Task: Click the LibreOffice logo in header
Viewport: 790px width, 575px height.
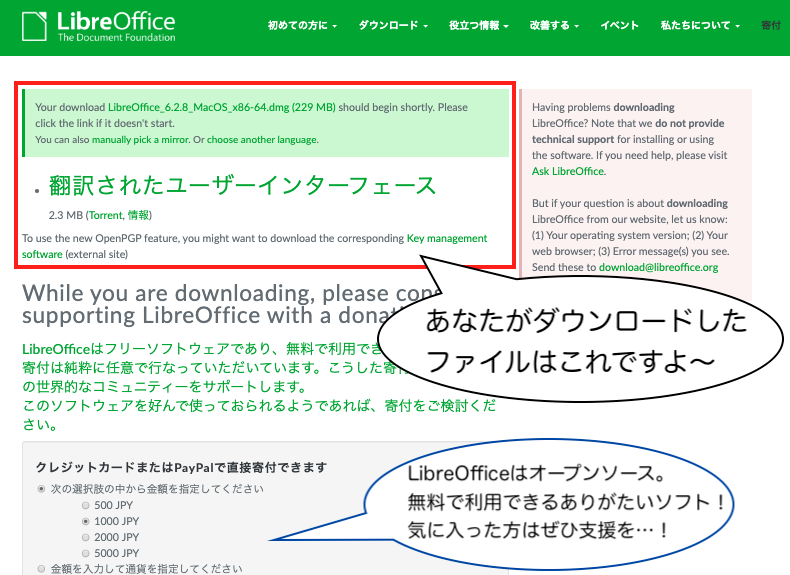Action: click(x=99, y=27)
